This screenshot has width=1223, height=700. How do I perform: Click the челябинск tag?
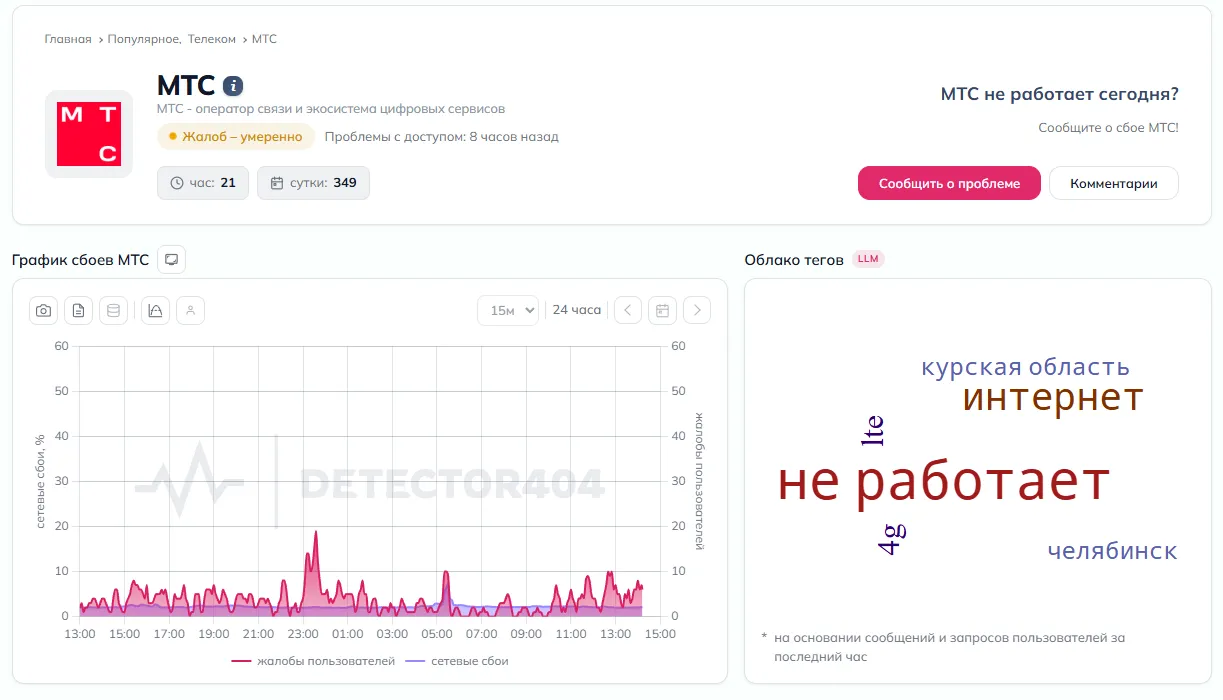pos(1113,551)
